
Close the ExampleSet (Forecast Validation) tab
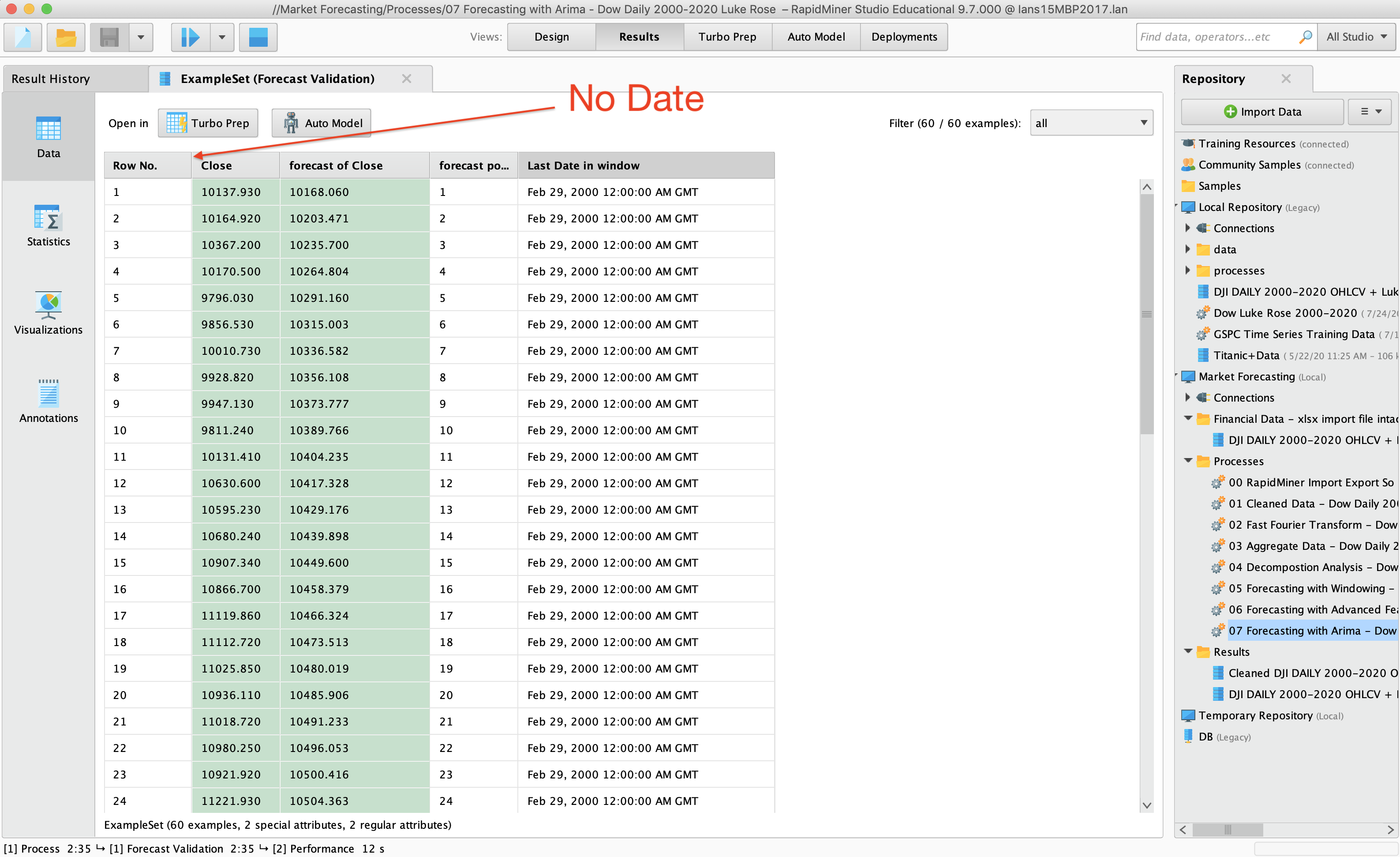point(406,79)
